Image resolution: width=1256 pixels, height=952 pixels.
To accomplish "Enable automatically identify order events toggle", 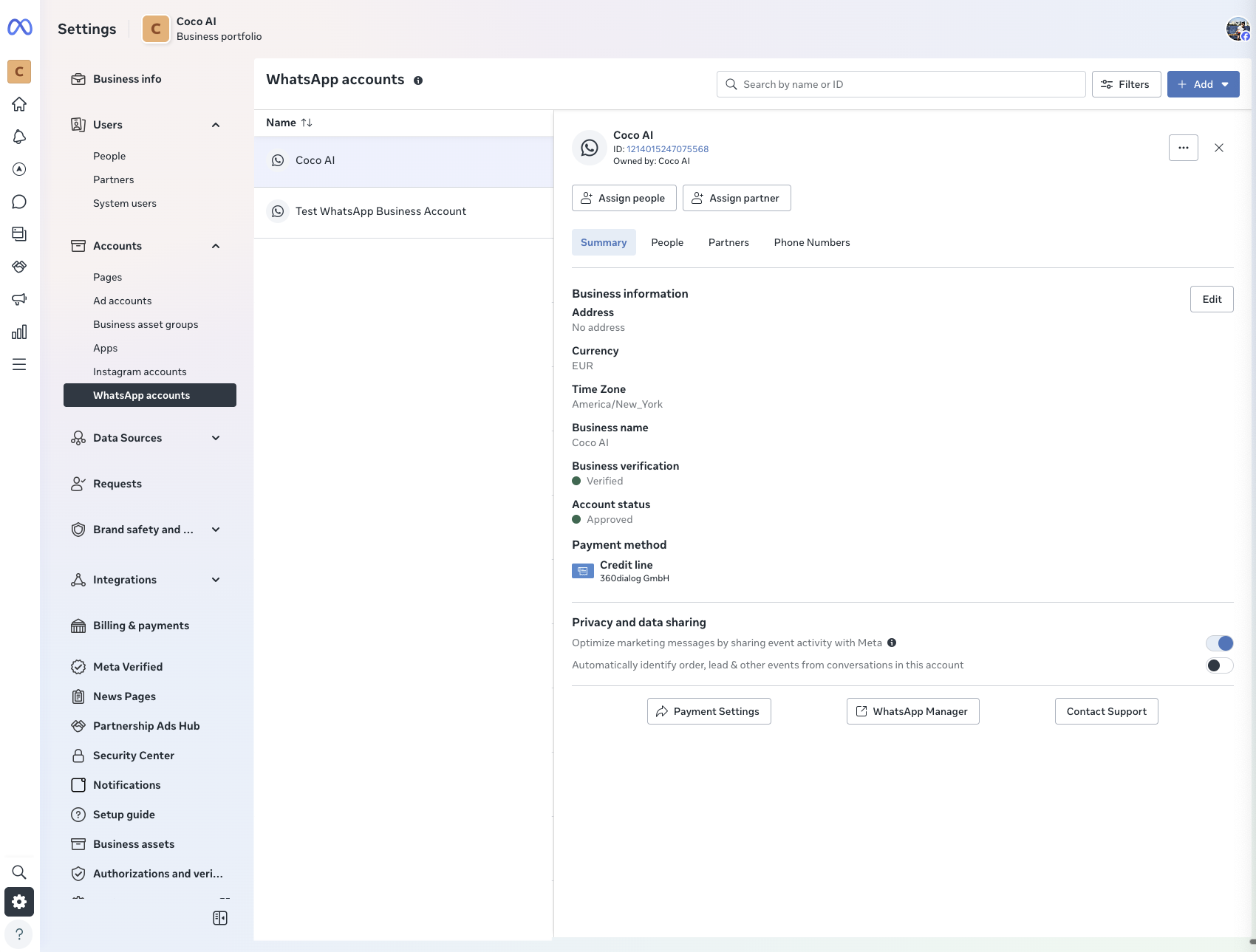I will coord(1219,665).
